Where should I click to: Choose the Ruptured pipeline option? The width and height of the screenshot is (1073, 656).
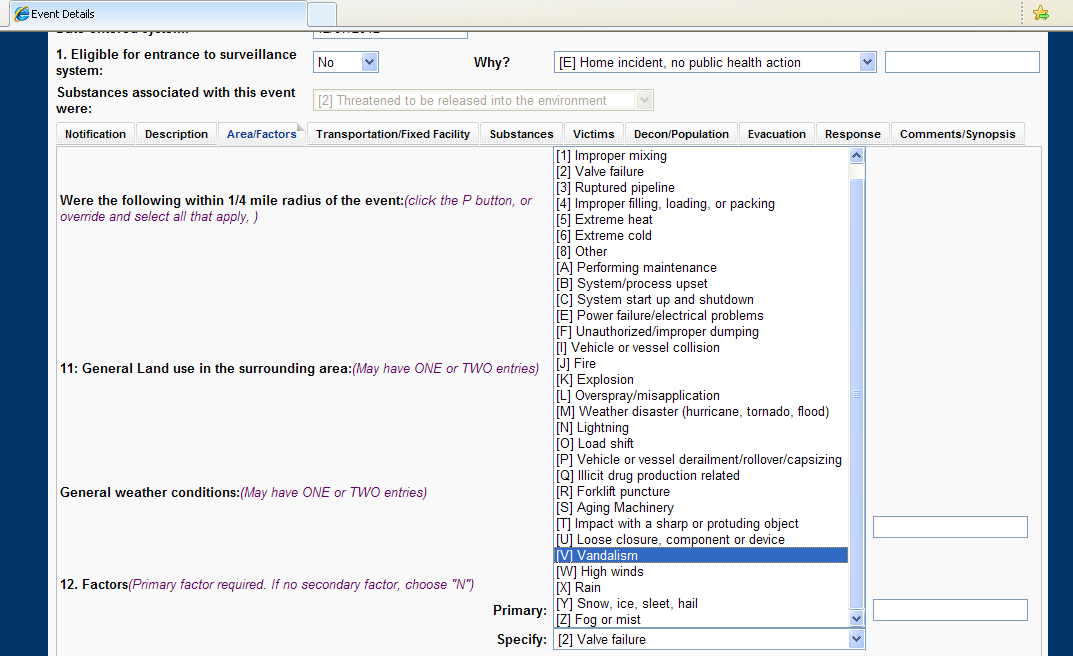pyautogui.click(x=700, y=188)
